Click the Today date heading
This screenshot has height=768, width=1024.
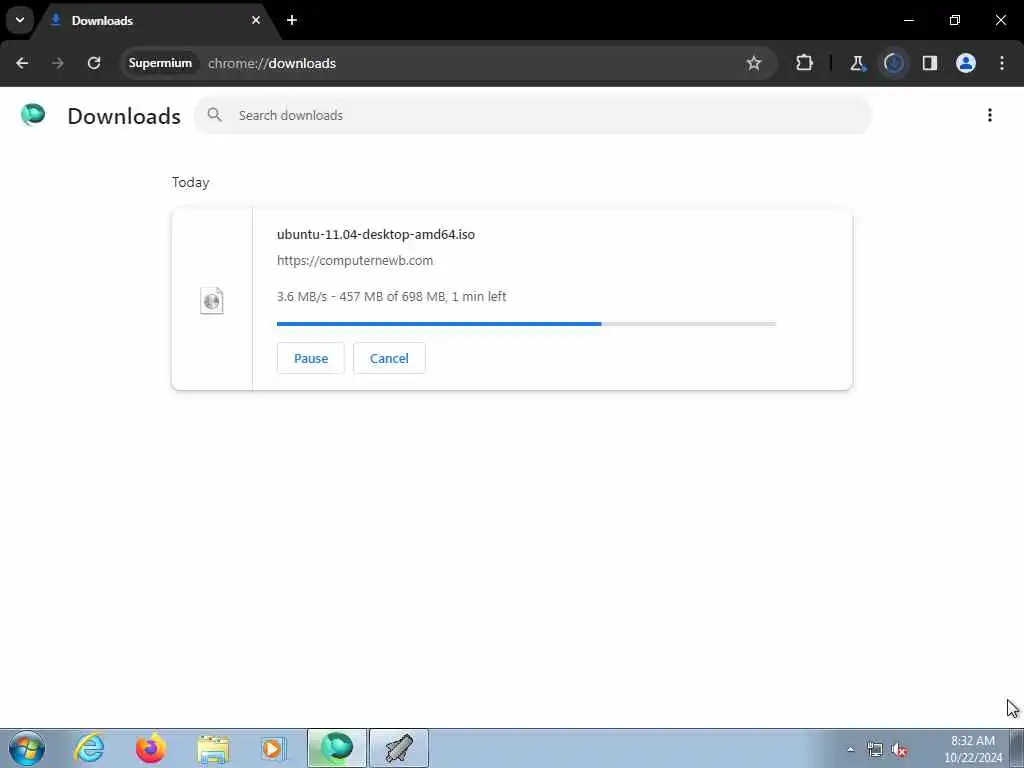point(191,182)
